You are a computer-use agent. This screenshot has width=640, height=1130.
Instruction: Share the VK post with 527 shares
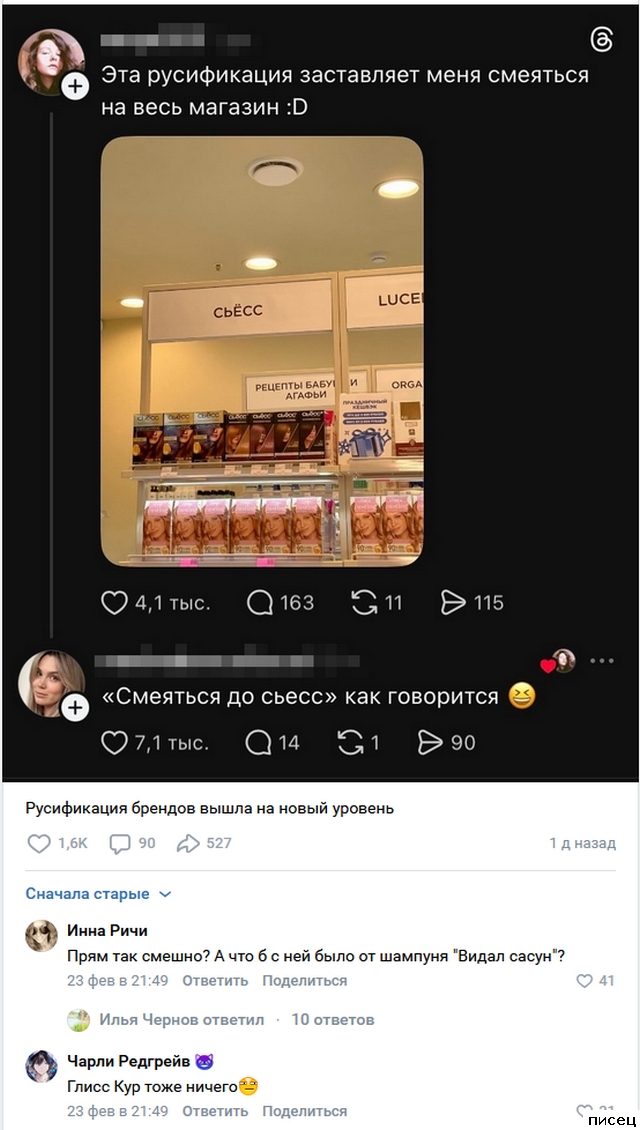tap(188, 843)
